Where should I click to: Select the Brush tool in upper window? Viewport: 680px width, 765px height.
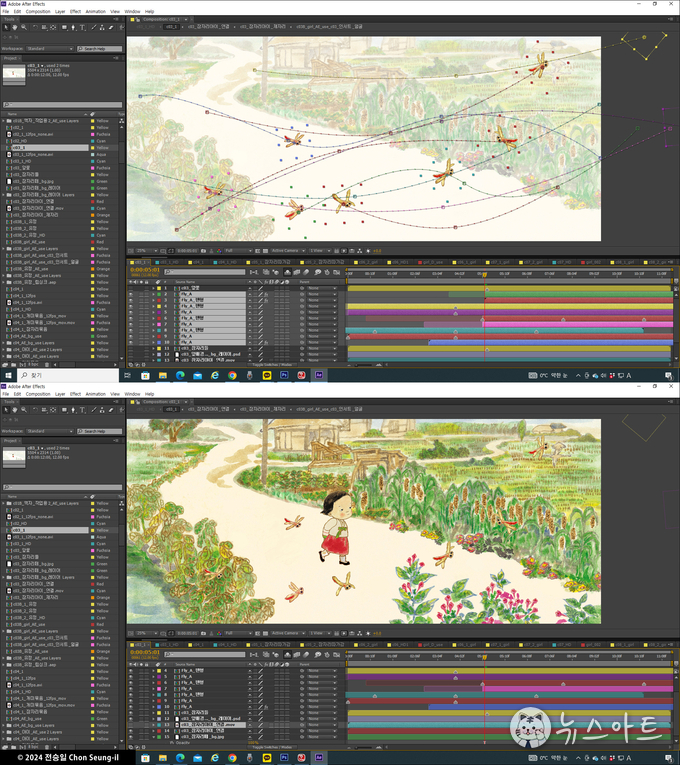click(x=94, y=27)
